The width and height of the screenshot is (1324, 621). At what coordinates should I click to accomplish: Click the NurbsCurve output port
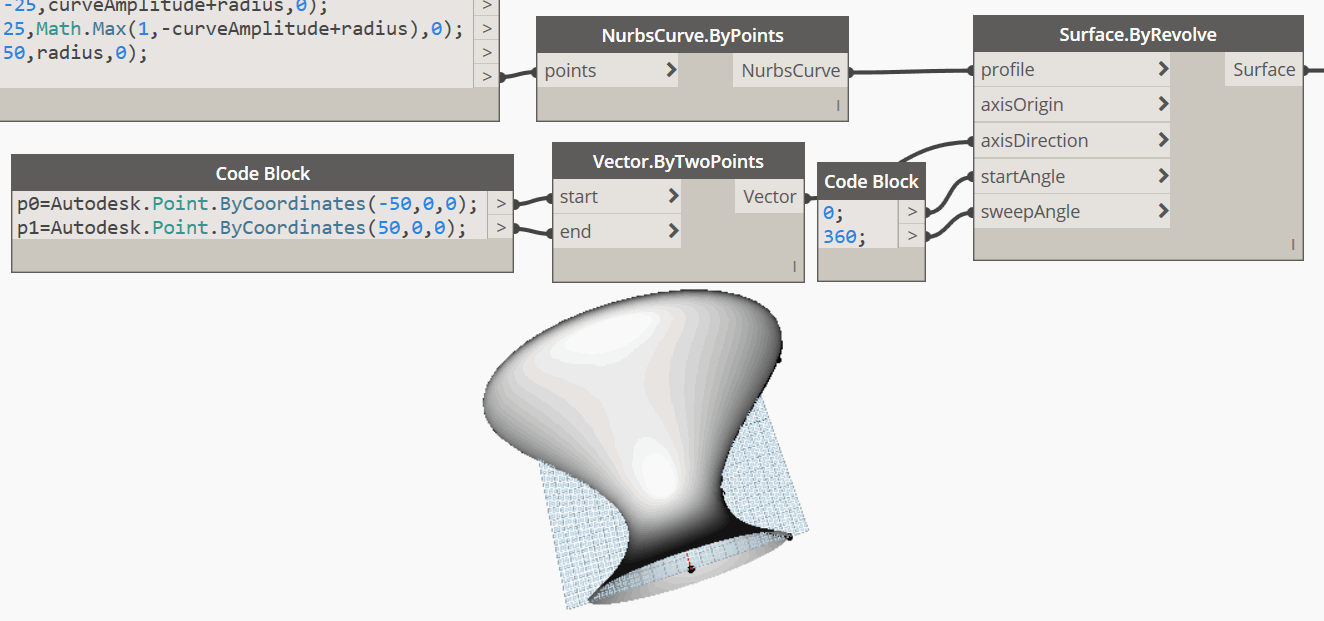click(x=792, y=71)
